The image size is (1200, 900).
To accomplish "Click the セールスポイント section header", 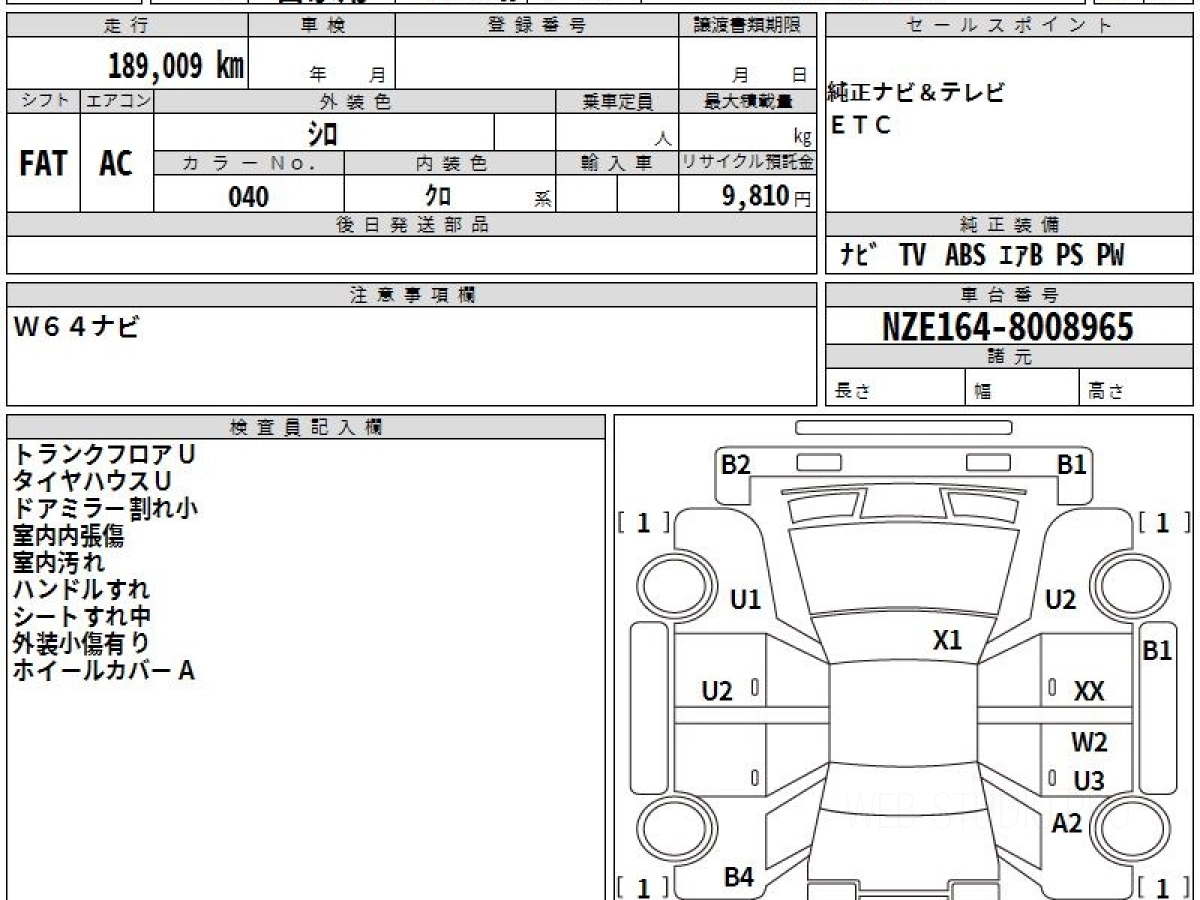I will pos(1009,26).
